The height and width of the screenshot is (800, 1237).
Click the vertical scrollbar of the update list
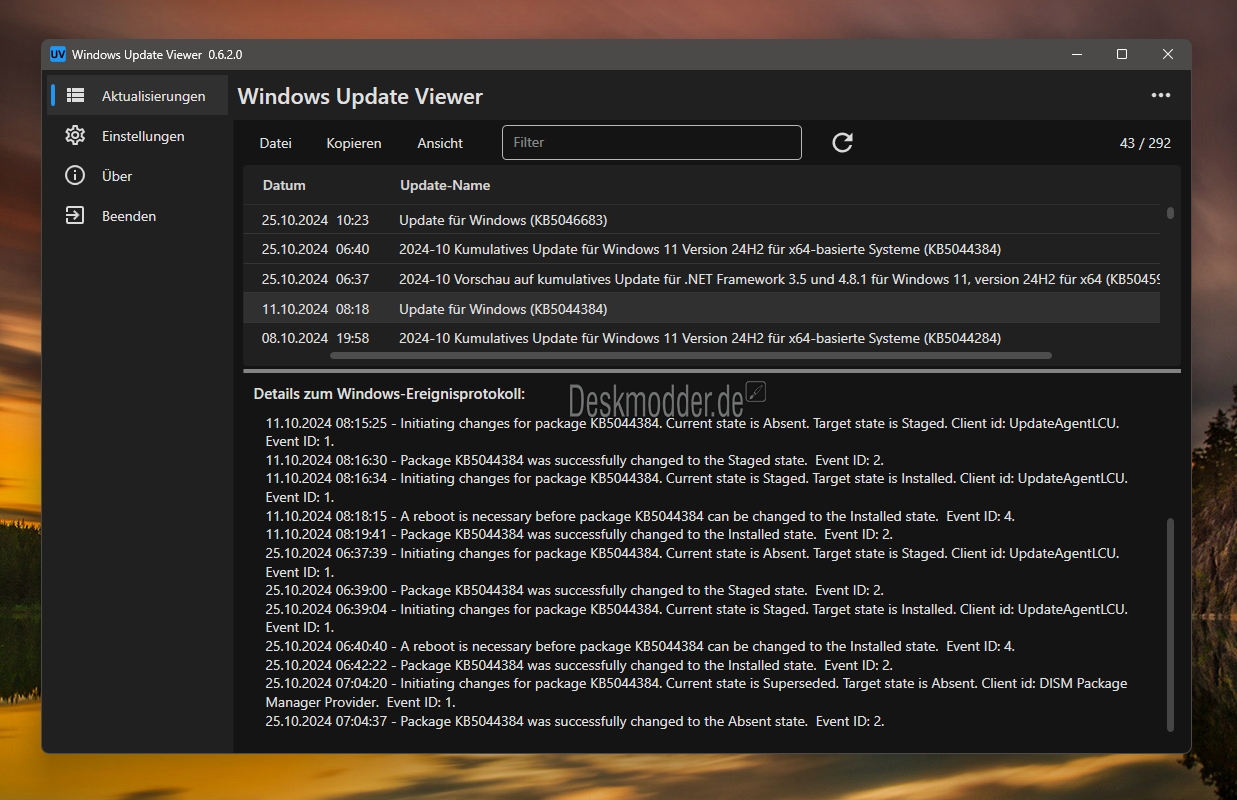point(1170,213)
